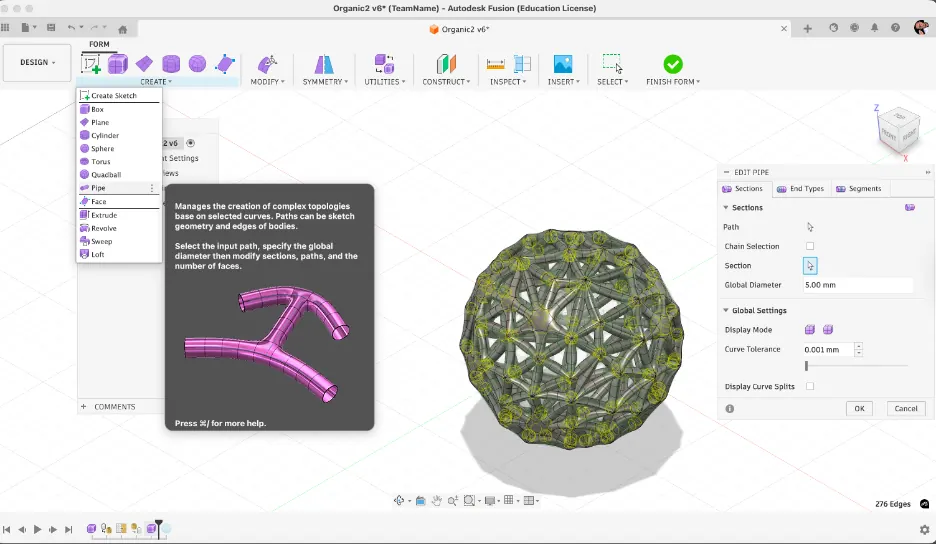Click the Select window selection icon

(612, 63)
